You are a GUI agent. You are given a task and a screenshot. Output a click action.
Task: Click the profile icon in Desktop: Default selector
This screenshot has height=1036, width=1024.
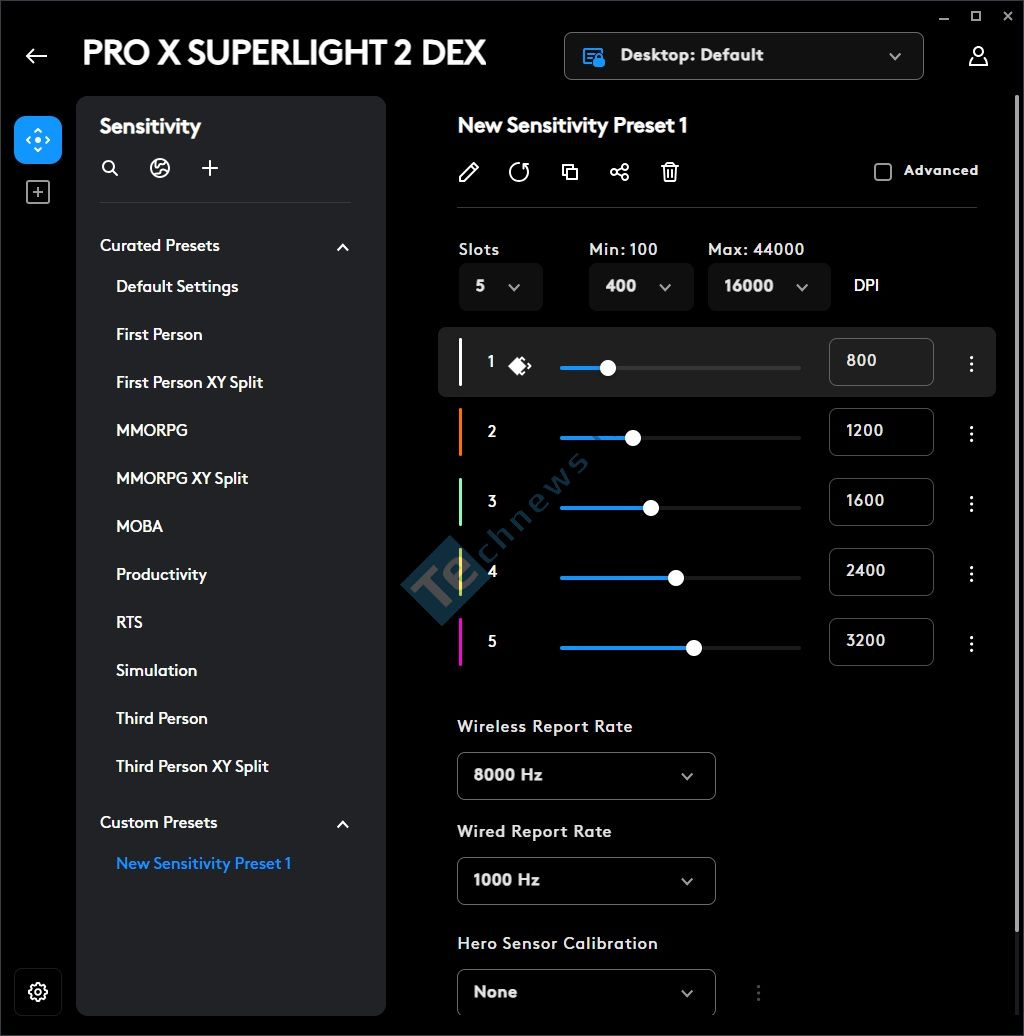pos(593,57)
